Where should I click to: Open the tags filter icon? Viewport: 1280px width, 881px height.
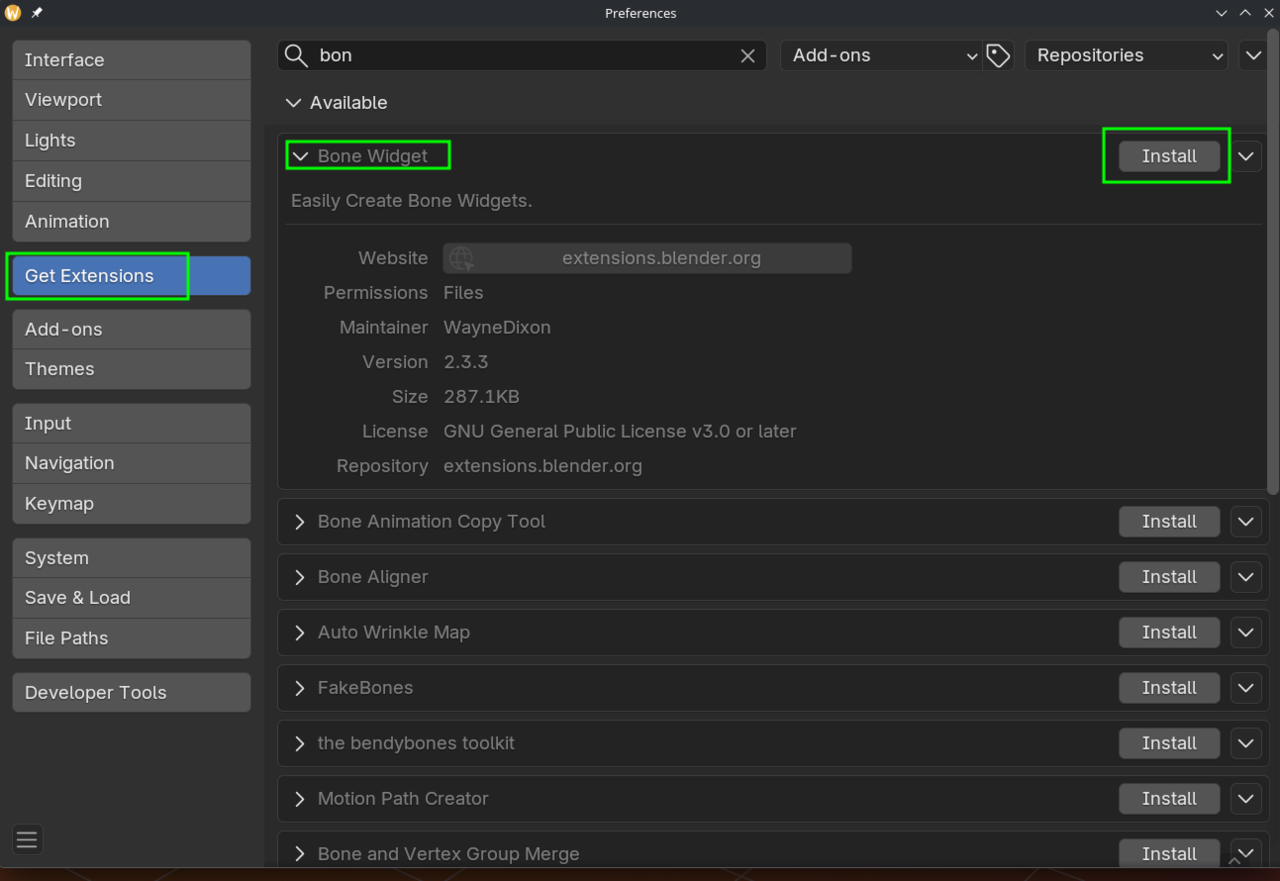point(998,56)
